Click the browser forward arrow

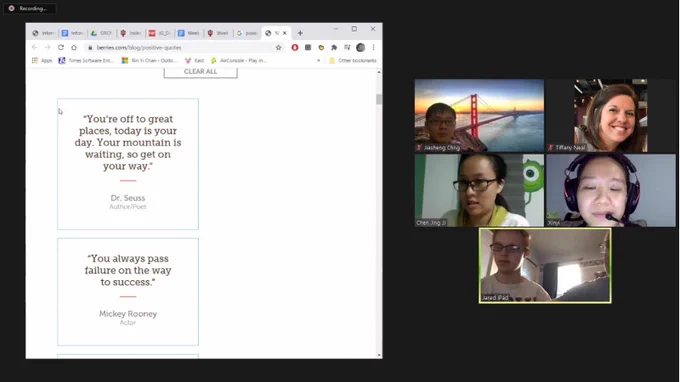(47, 47)
